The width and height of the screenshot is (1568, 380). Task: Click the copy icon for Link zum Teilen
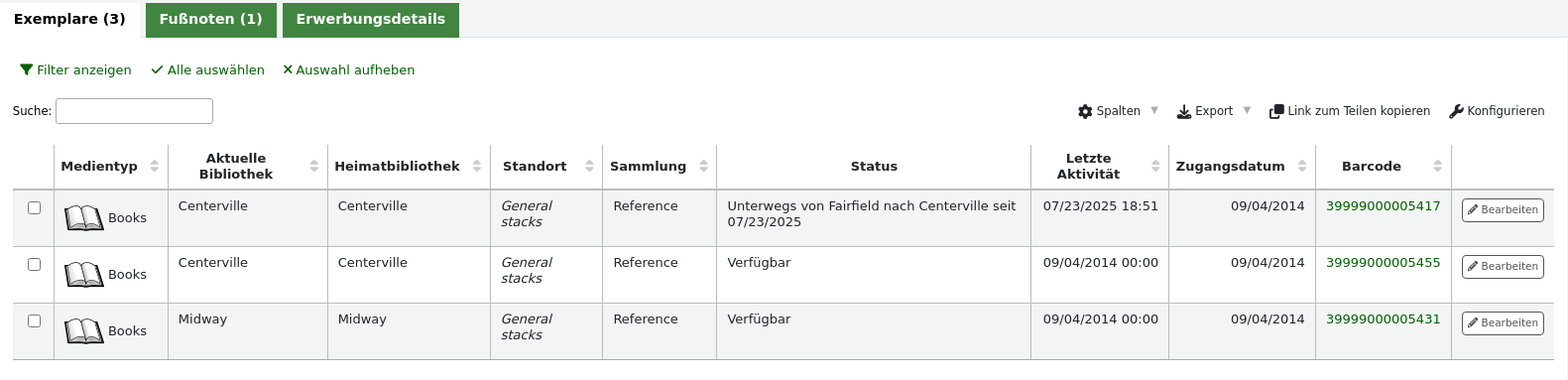click(1276, 111)
